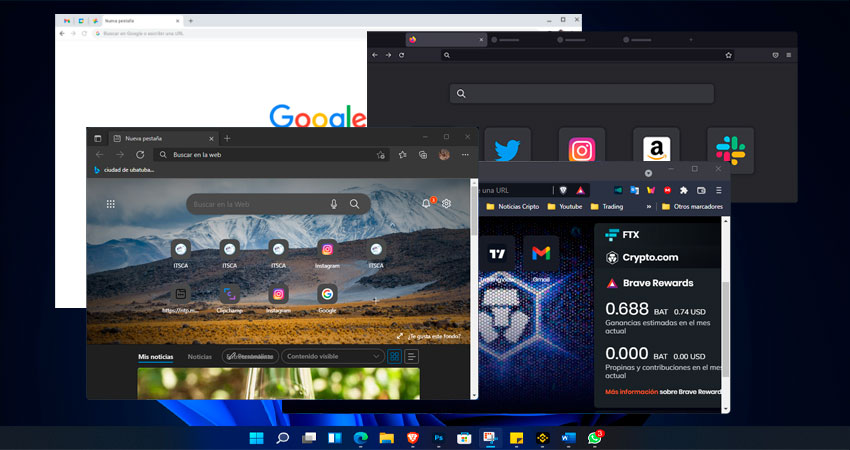
Task: Expand the 'Contenido visible' dropdown
Action: point(332,356)
